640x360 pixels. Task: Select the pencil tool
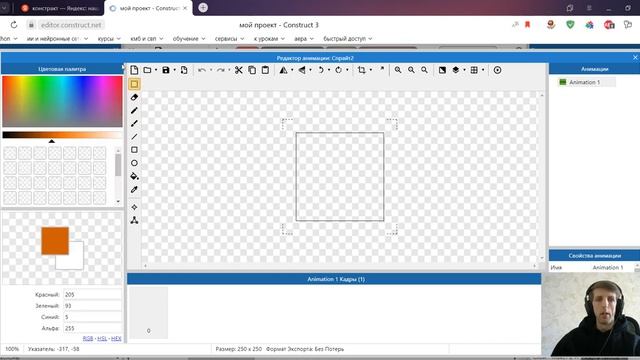pos(134,110)
